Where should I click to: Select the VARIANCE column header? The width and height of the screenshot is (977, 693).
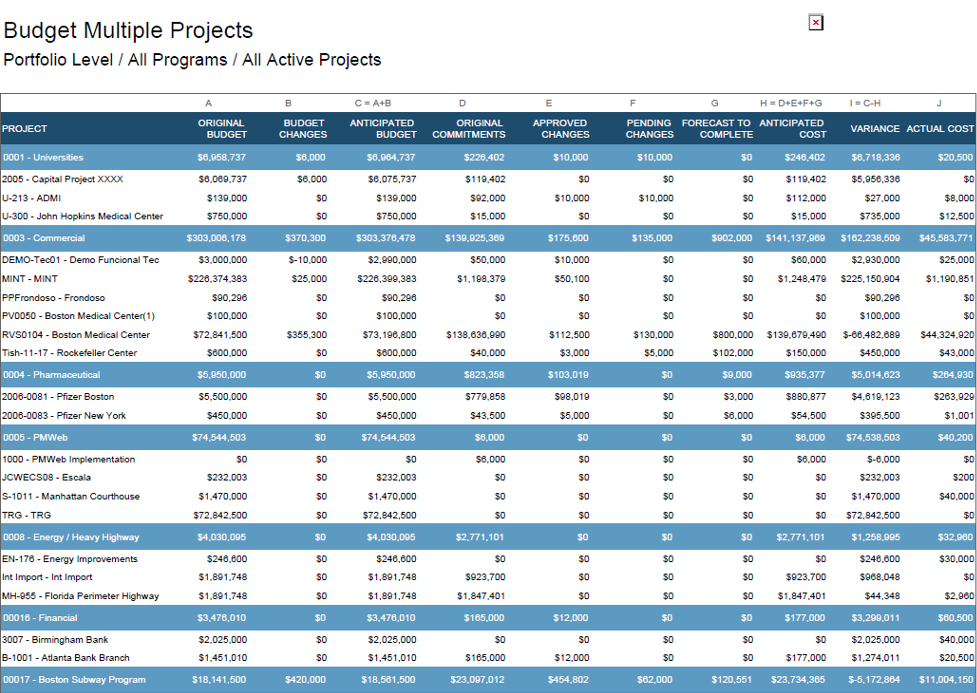pos(875,129)
